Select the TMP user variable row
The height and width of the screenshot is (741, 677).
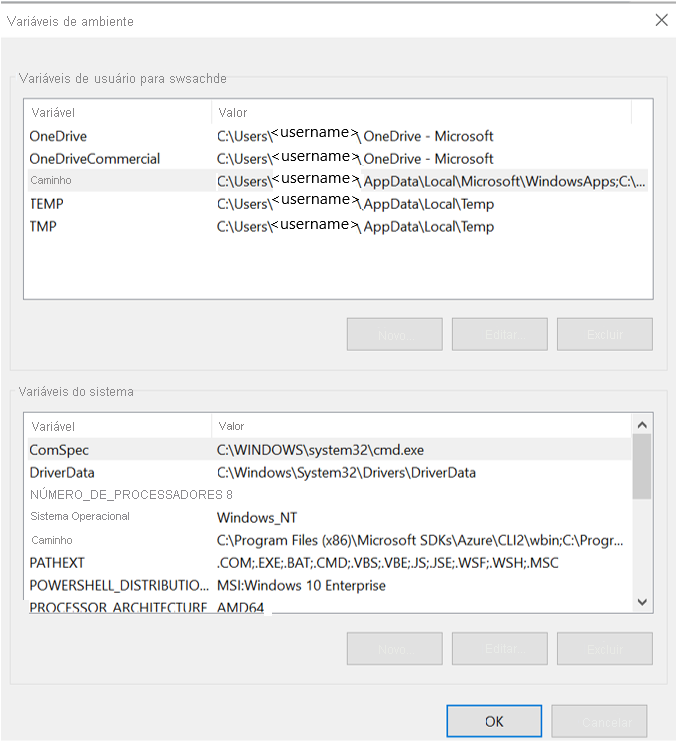43,227
